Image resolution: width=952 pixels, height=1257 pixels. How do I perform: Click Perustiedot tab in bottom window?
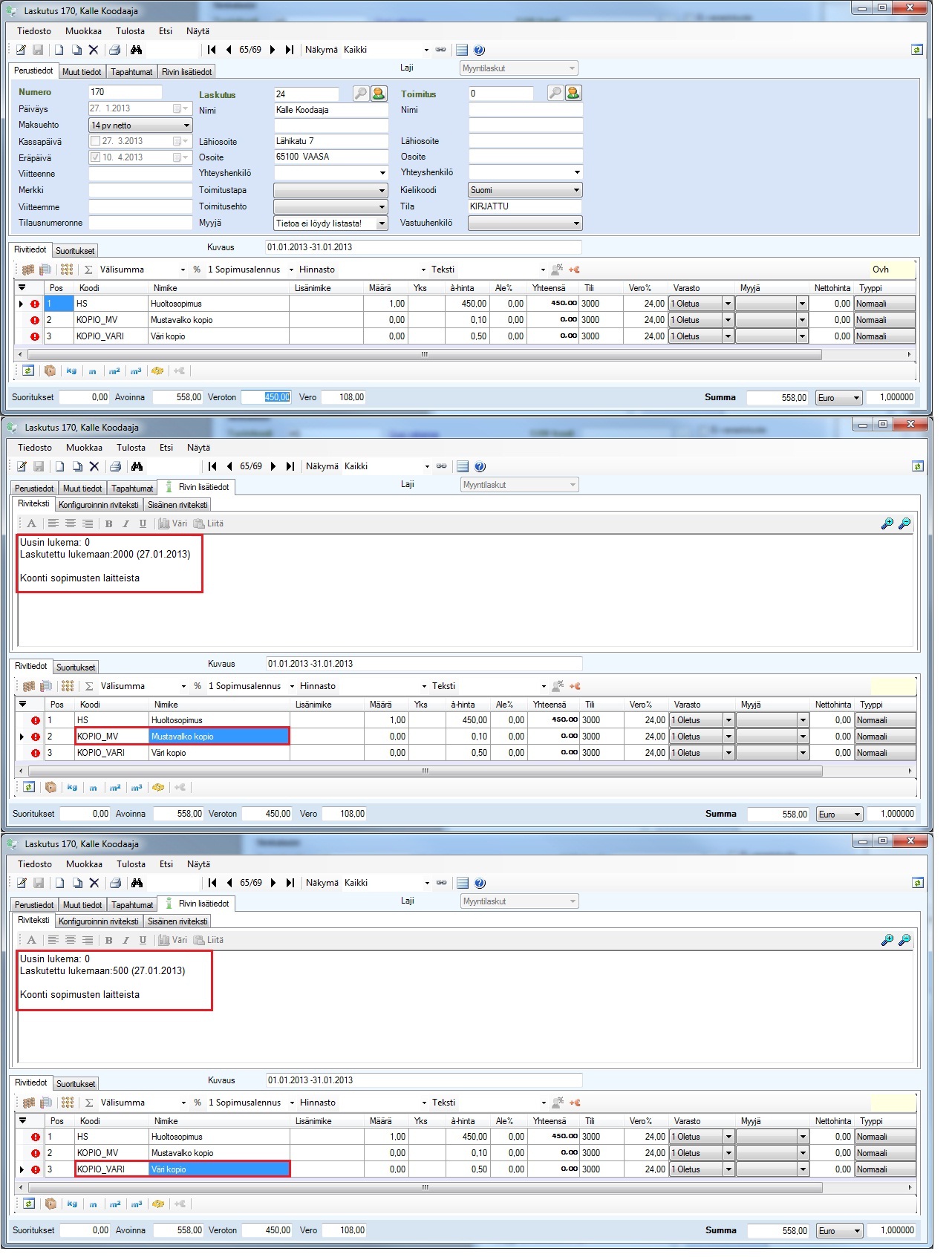[x=34, y=905]
